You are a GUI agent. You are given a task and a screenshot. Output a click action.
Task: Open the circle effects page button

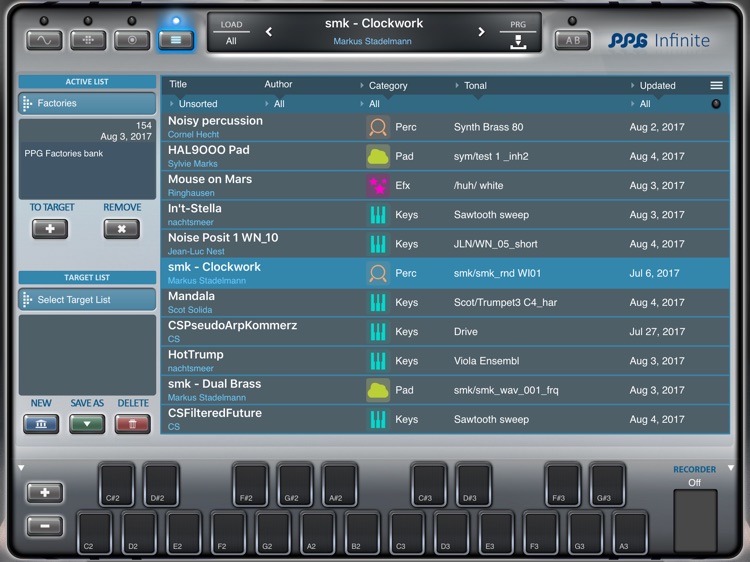132,40
